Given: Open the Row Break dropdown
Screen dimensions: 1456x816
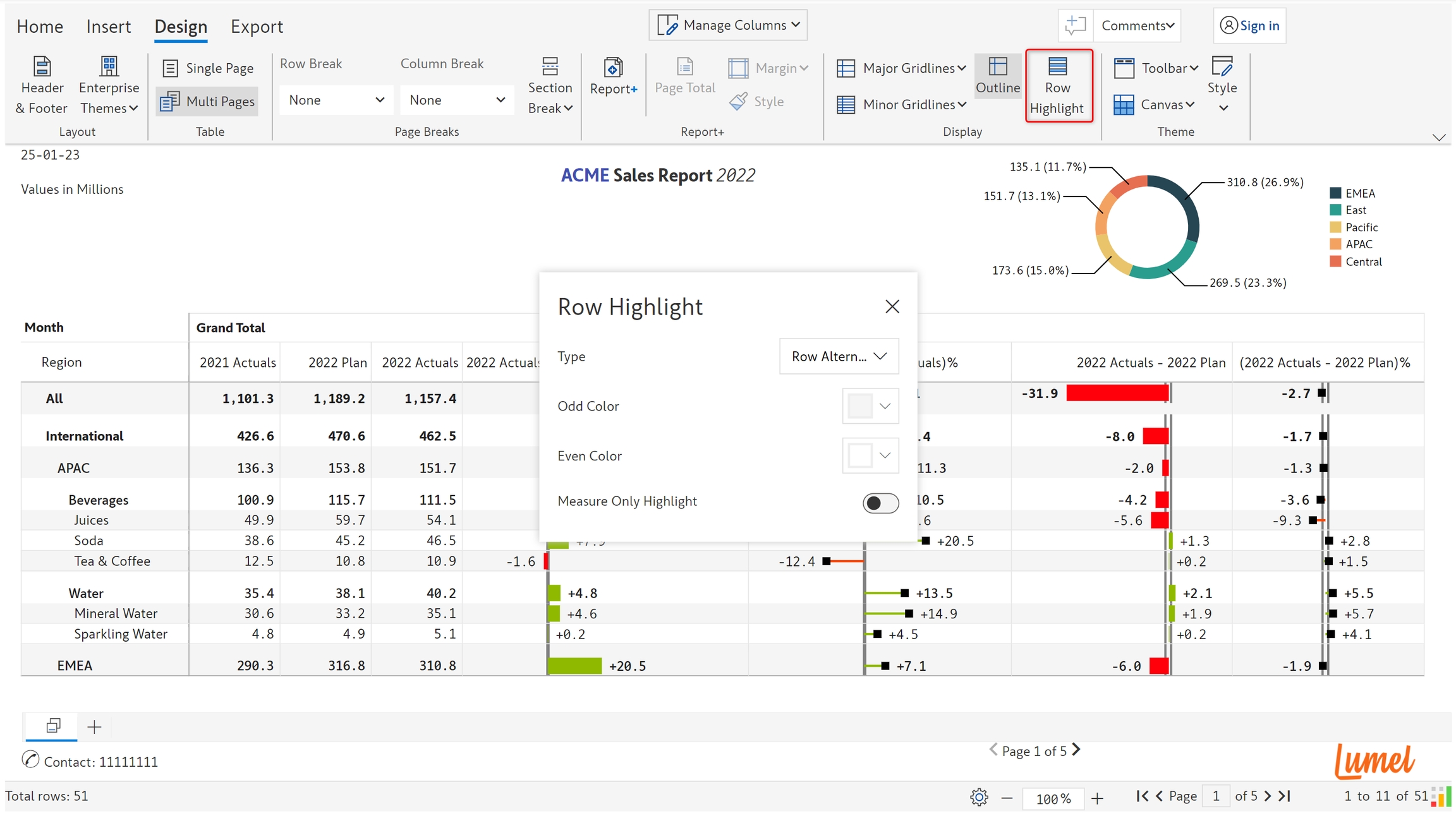Looking at the screenshot, I should coord(336,100).
